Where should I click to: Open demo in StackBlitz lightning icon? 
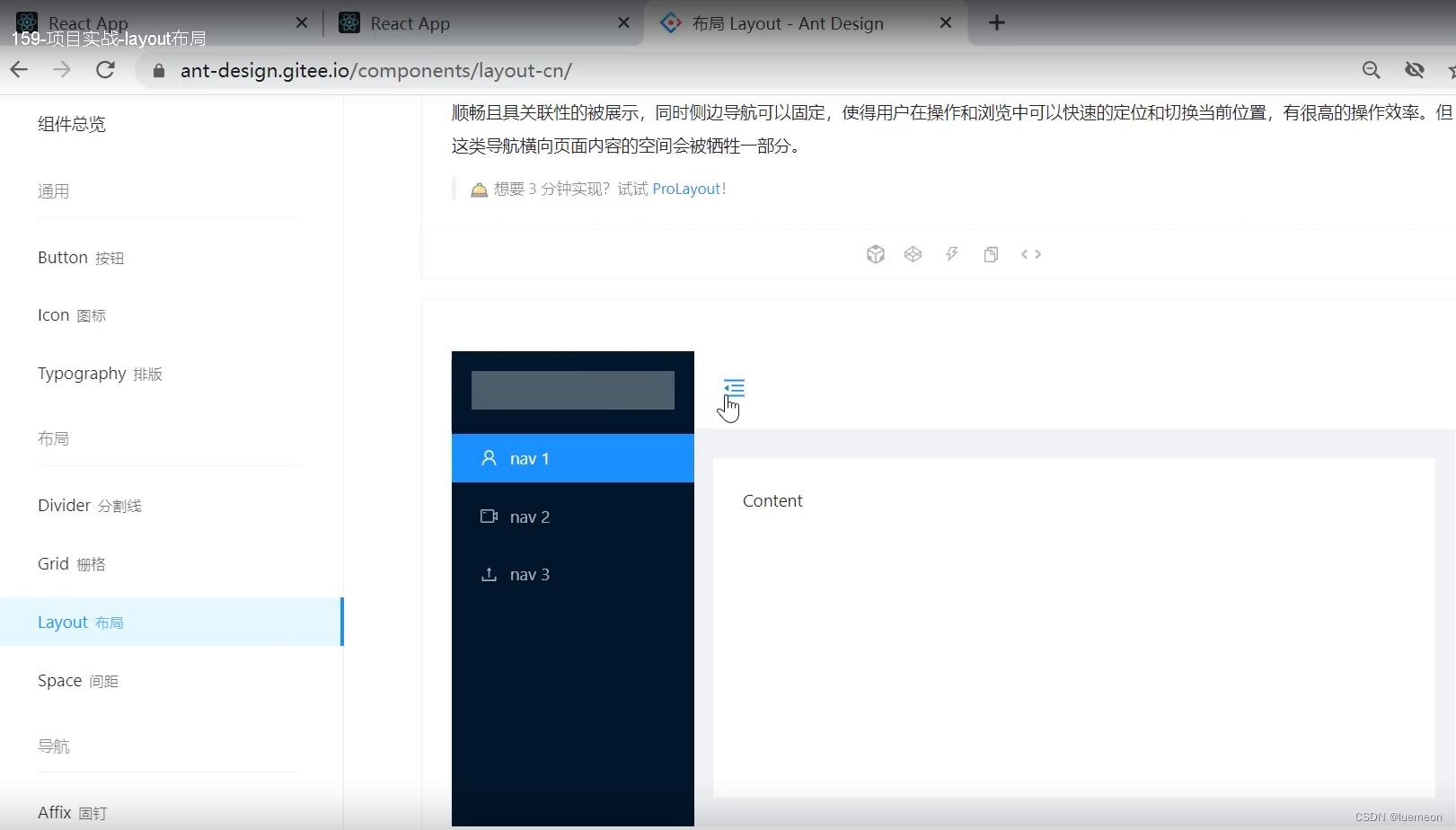(x=952, y=254)
